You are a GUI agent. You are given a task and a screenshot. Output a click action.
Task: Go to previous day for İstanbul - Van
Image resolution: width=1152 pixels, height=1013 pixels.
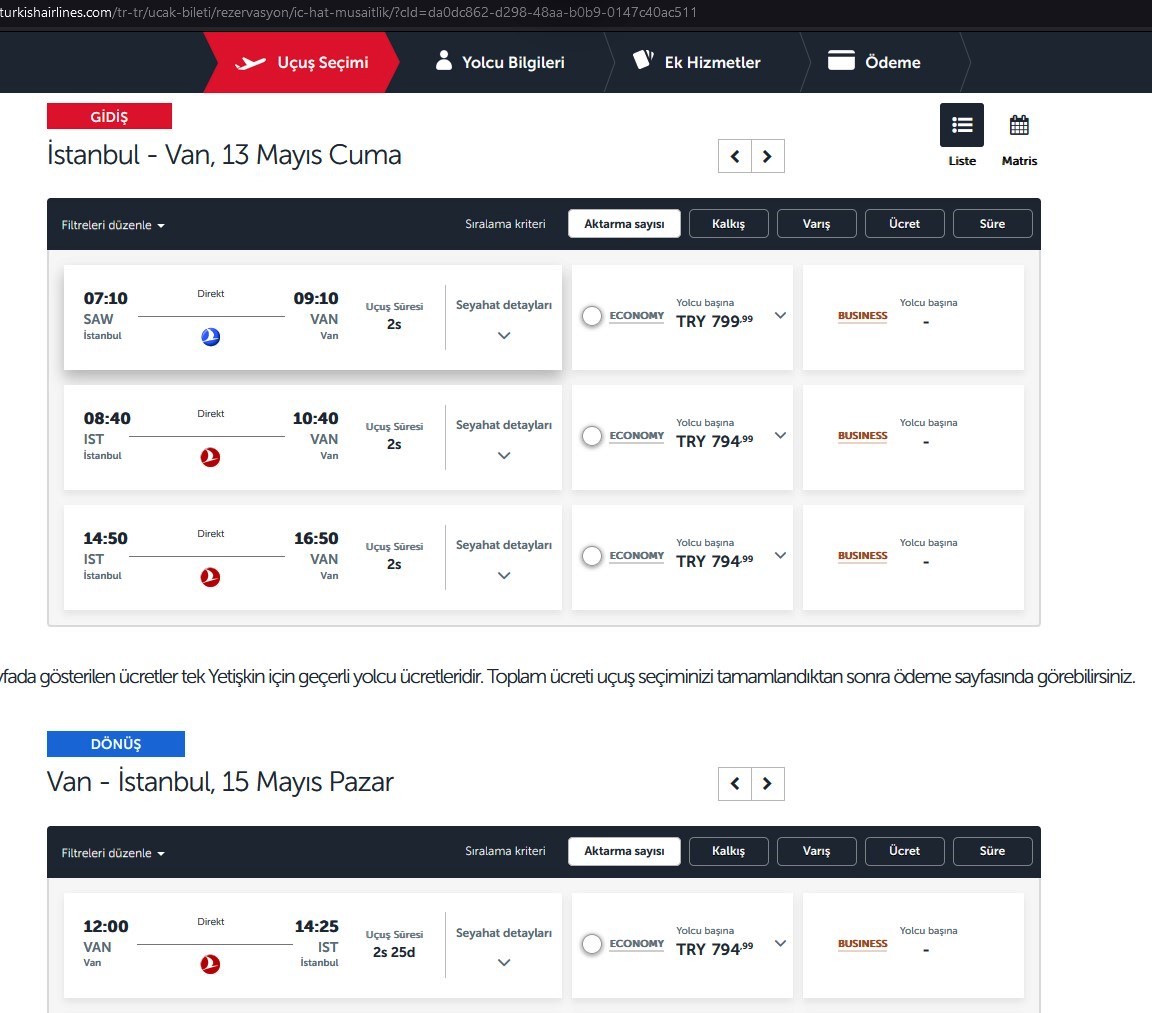(735, 156)
